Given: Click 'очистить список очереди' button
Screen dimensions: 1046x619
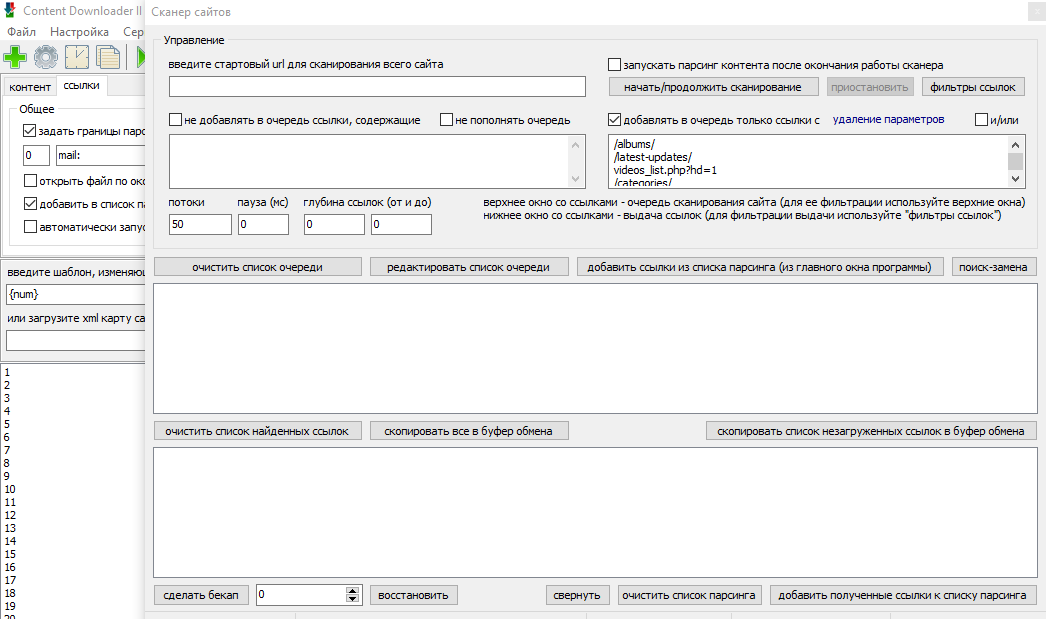Looking at the screenshot, I should [x=258, y=267].
